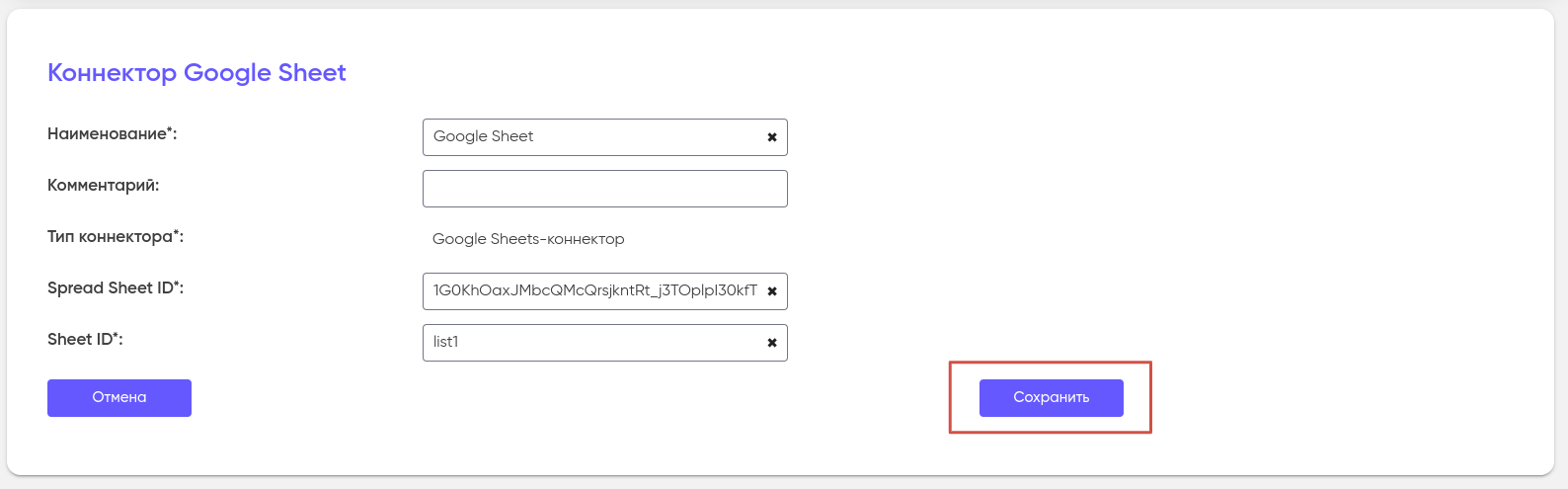Click the required asterisk after Наименование
The width and height of the screenshot is (1568, 489).
(x=170, y=130)
